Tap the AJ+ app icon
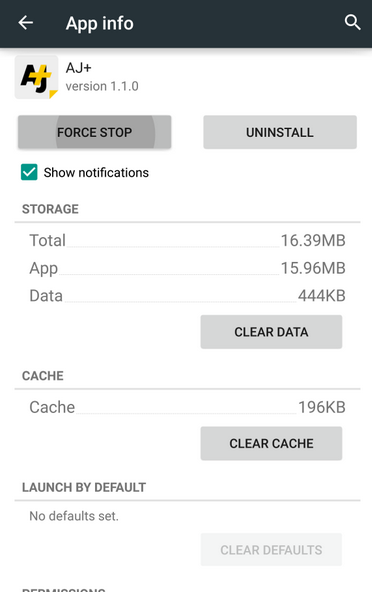The width and height of the screenshot is (372, 592). (37, 77)
